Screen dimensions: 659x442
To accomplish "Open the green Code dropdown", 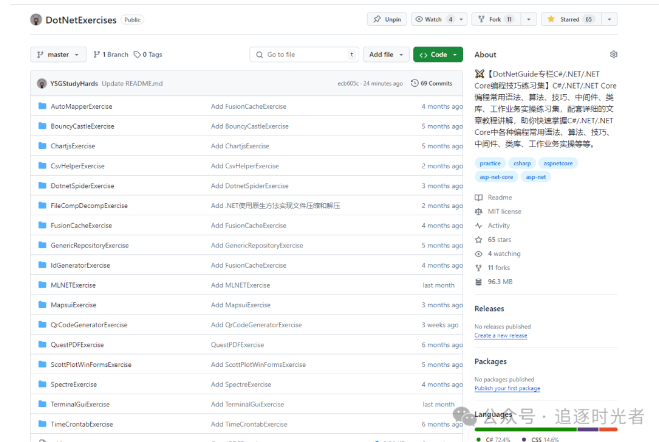I will 438,55.
